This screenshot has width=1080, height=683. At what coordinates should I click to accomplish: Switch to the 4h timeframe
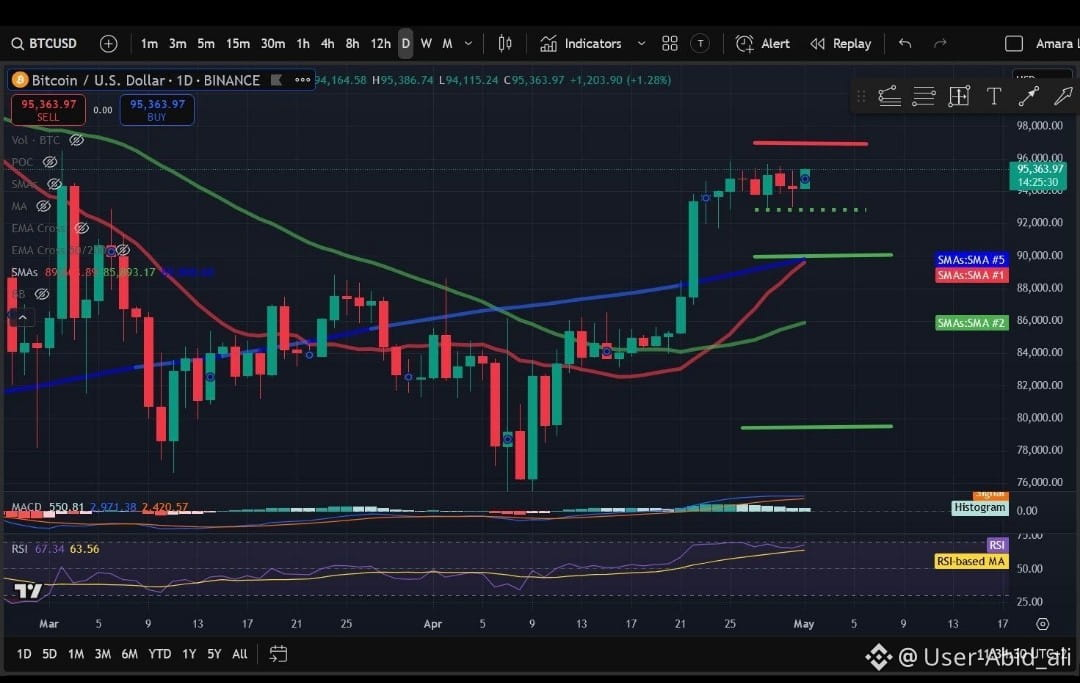pos(327,43)
